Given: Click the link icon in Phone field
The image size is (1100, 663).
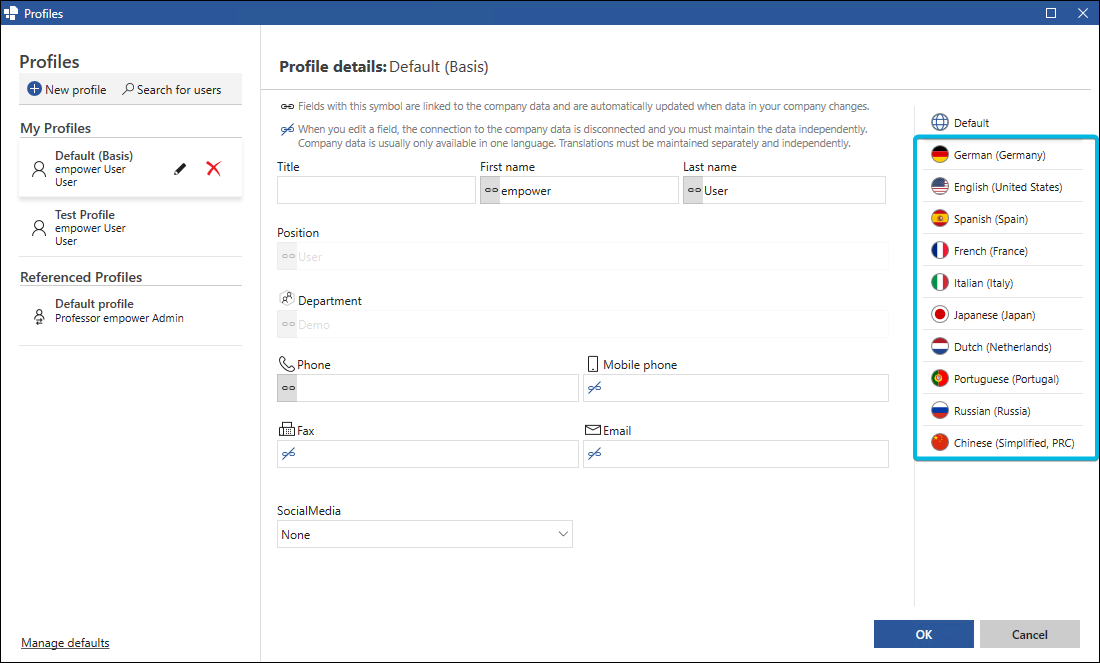Looking at the screenshot, I should (288, 388).
